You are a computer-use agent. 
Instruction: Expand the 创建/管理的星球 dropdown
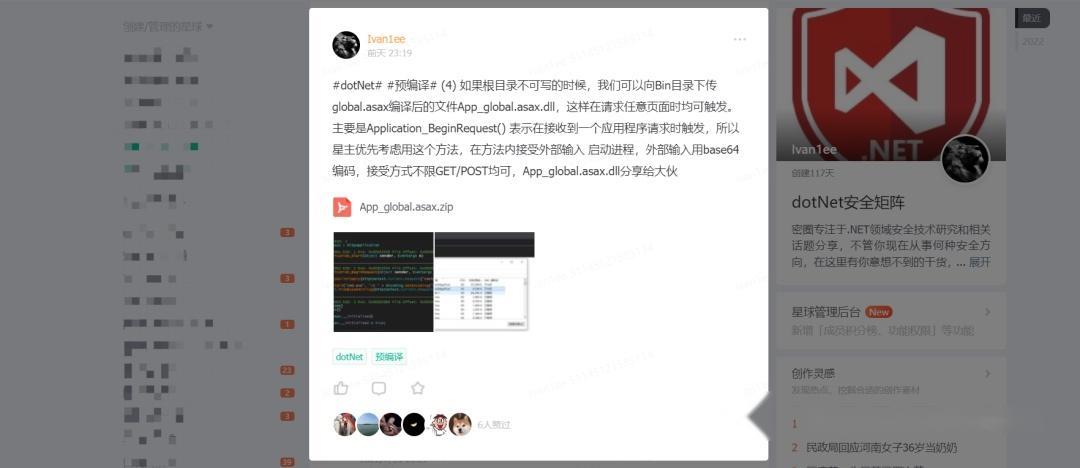[x=168, y=26]
